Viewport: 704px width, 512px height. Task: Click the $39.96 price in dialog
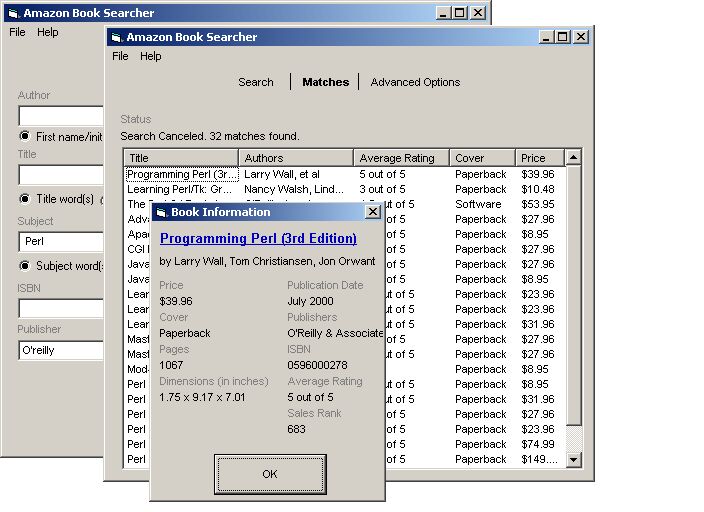click(176, 301)
